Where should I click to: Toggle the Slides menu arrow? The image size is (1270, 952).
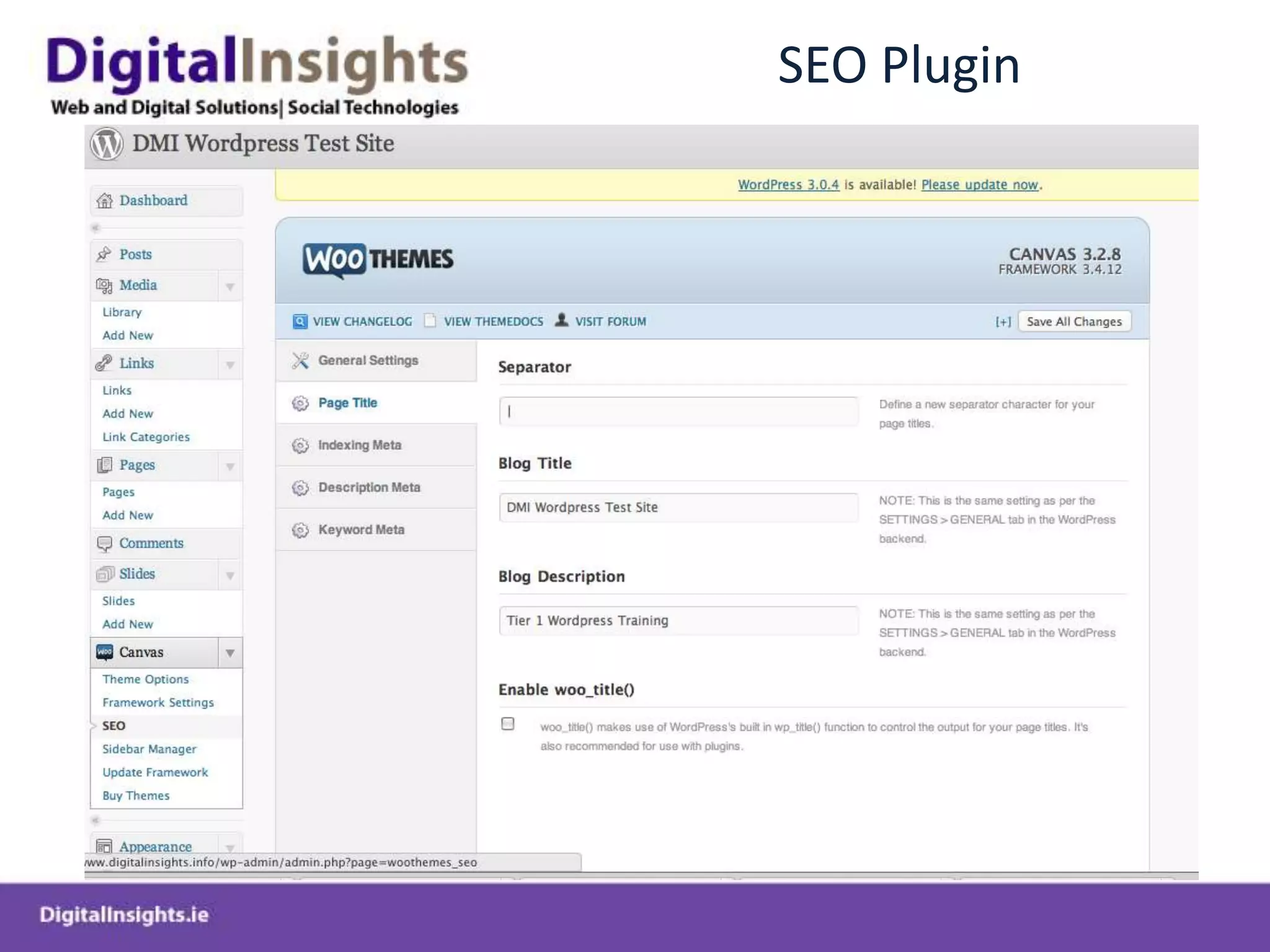230,575
